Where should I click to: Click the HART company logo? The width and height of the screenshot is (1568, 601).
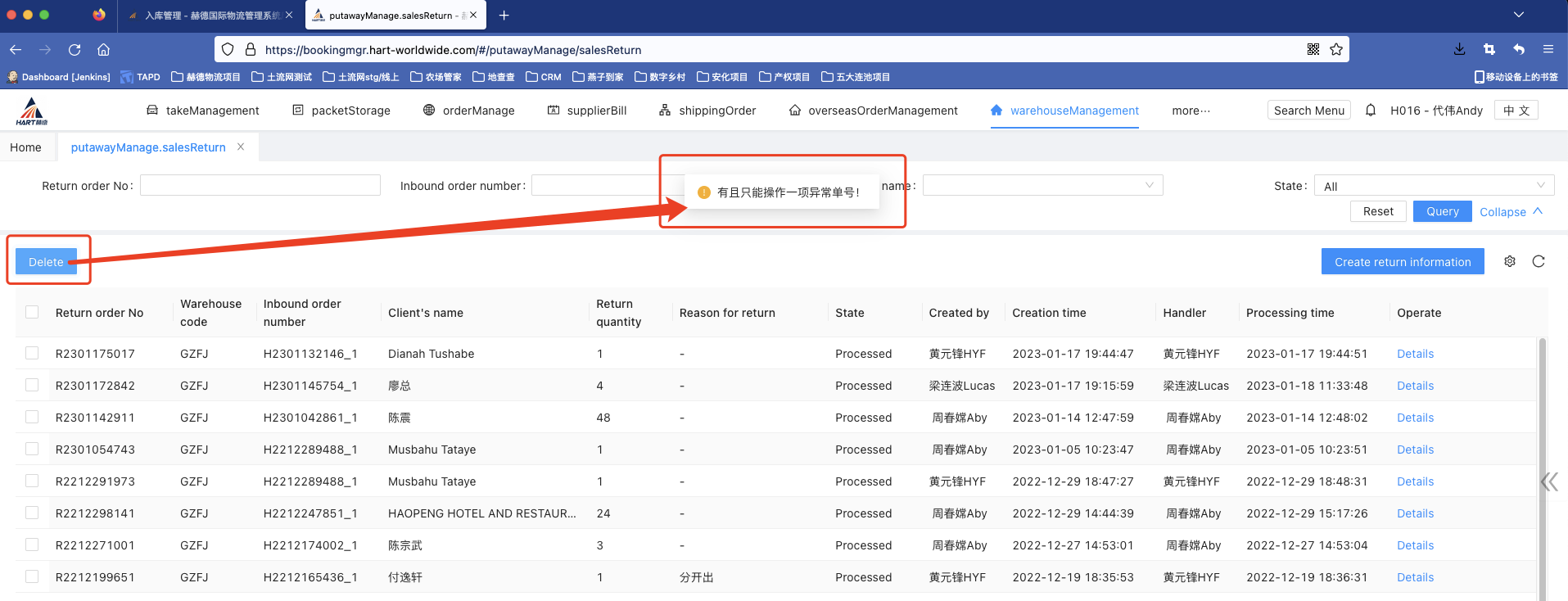(x=32, y=111)
